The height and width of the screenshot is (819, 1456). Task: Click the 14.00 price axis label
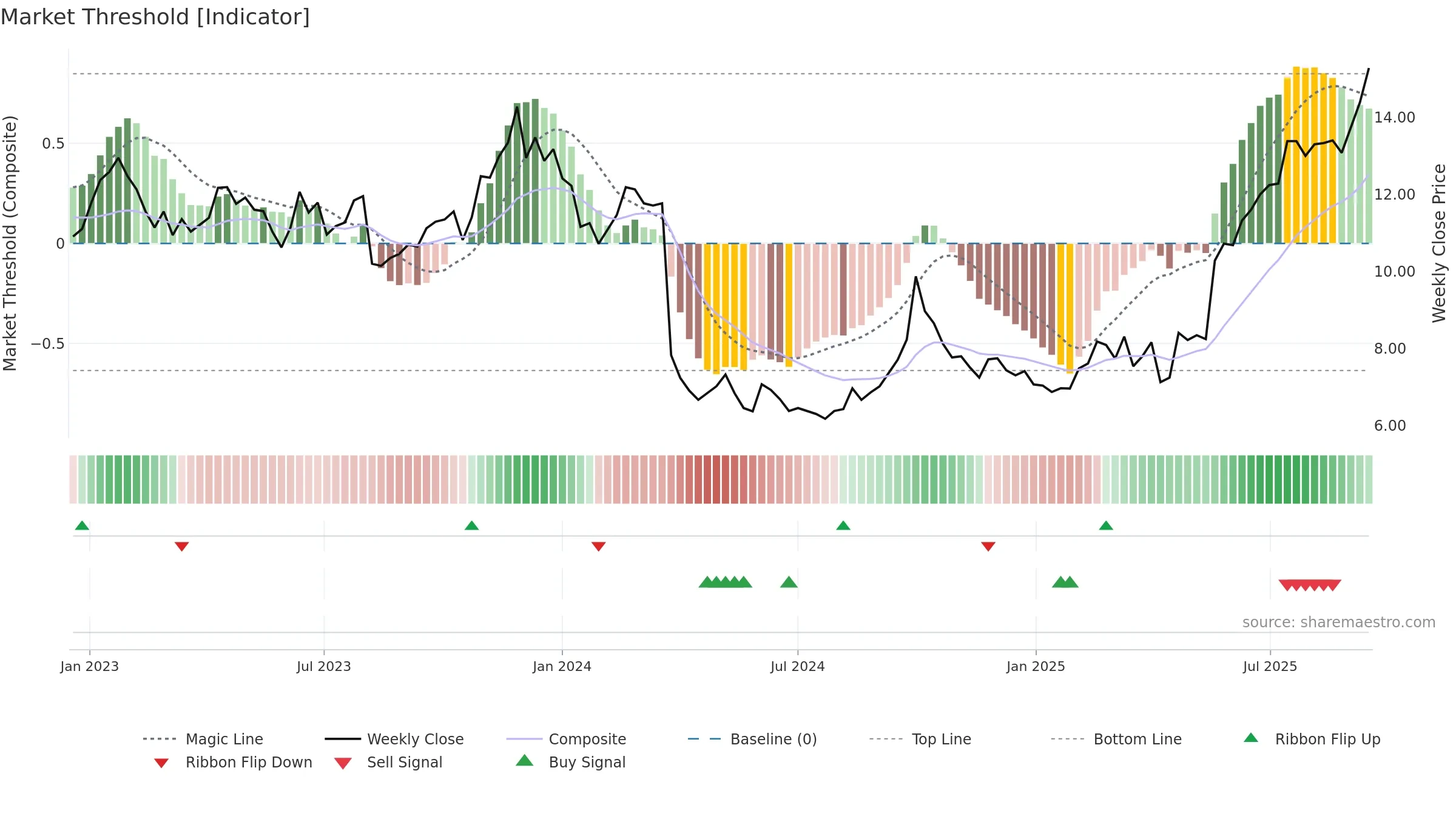tap(1395, 117)
